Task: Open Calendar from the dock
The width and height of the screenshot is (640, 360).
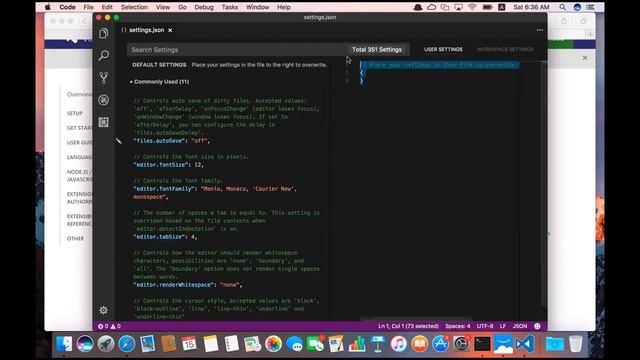Action: (x=189, y=344)
